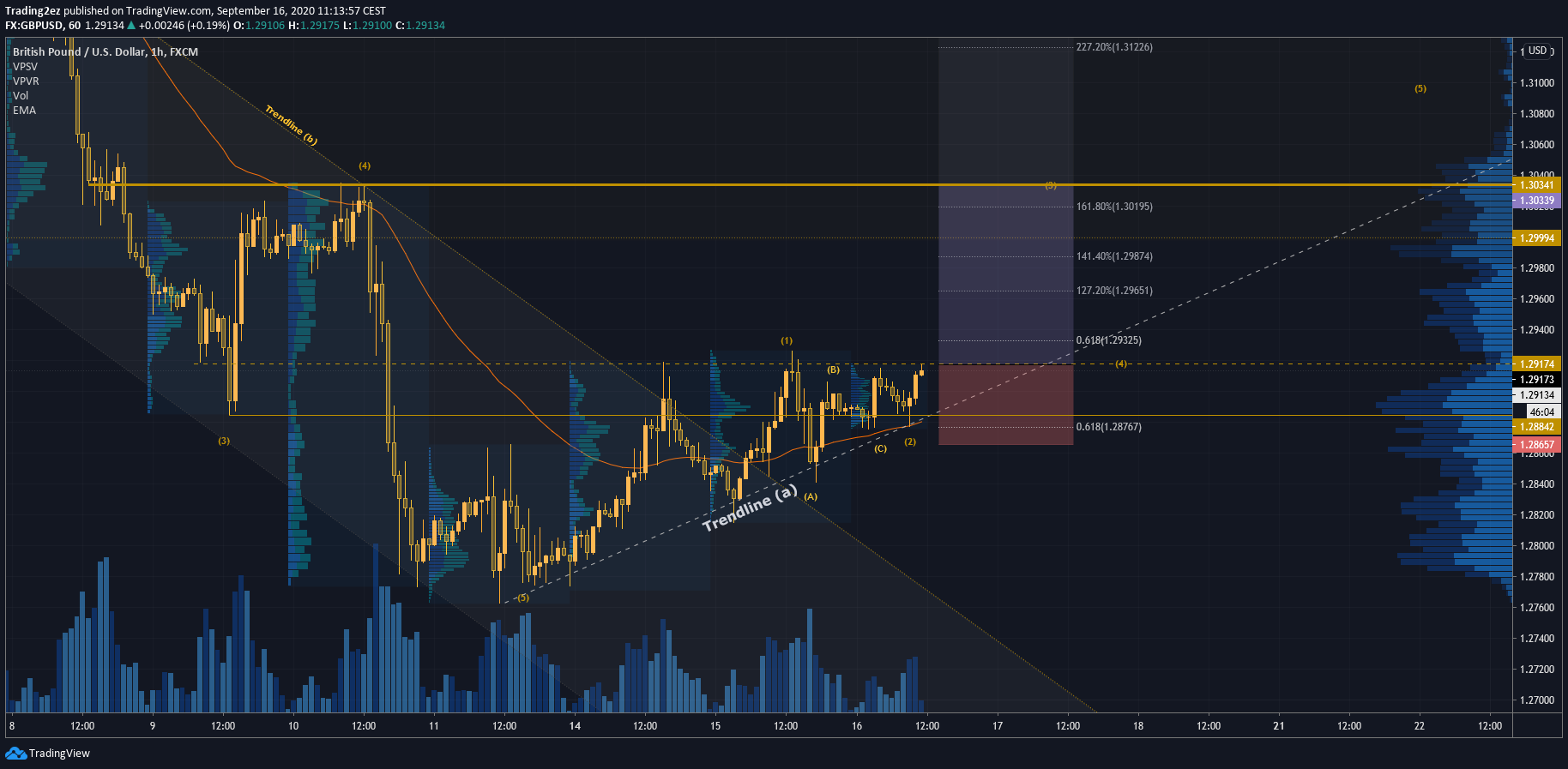
Task: Click the Trendline (a) label
Action: pos(750,508)
